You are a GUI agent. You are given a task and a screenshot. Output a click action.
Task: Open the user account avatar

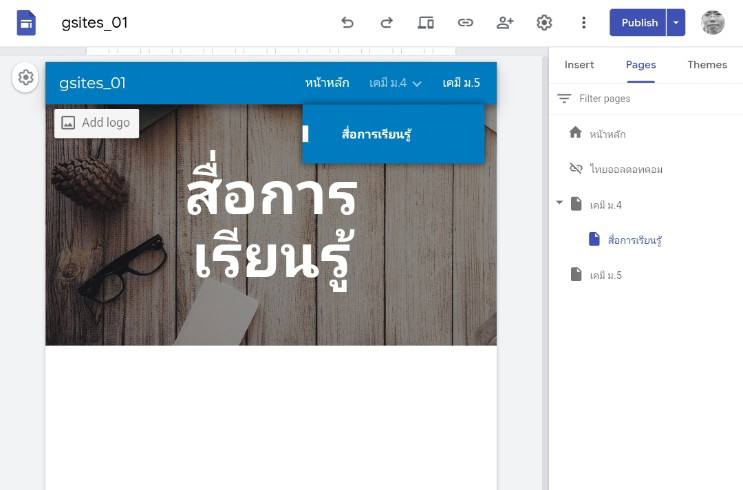click(713, 23)
